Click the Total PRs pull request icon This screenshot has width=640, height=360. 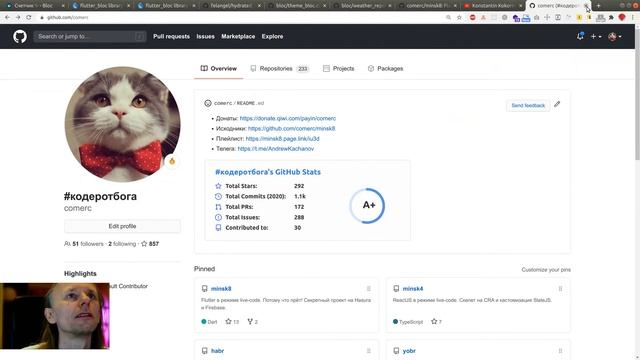218,207
